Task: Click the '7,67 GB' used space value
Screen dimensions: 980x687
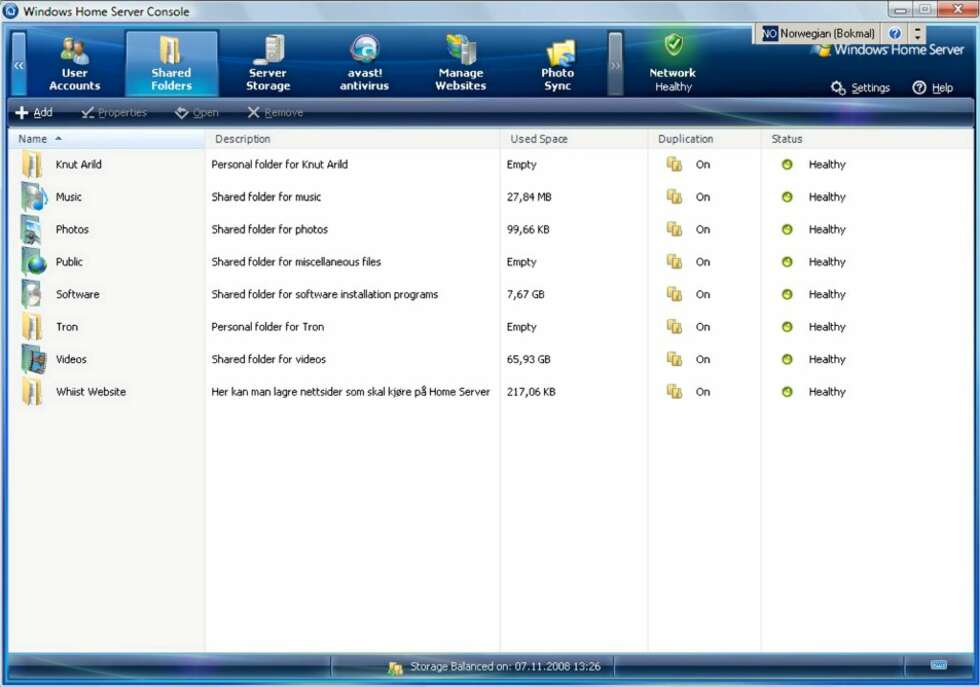Action: tap(526, 294)
